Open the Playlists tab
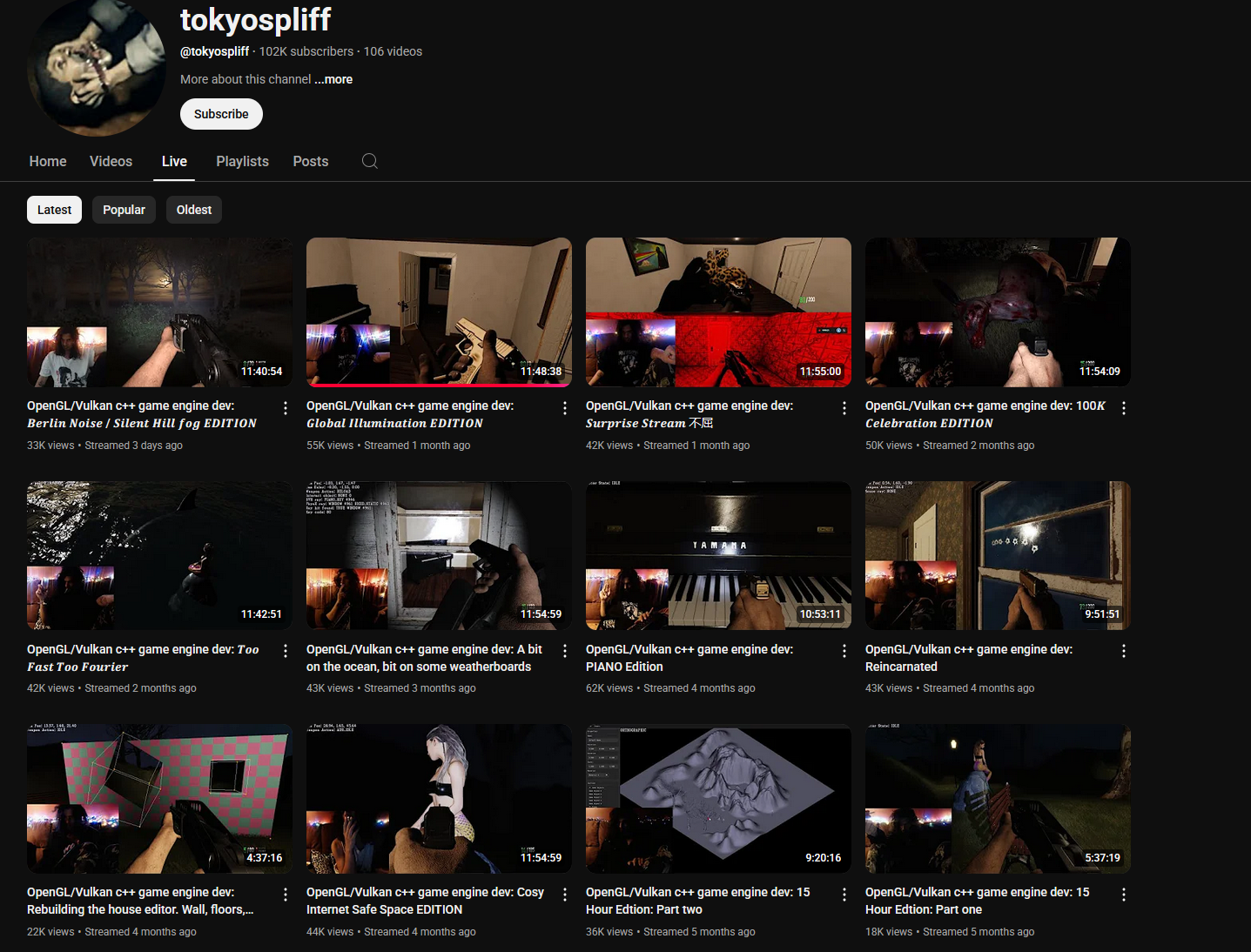The width and height of the screenshot is (1251, 952). [x=242, y=161]
